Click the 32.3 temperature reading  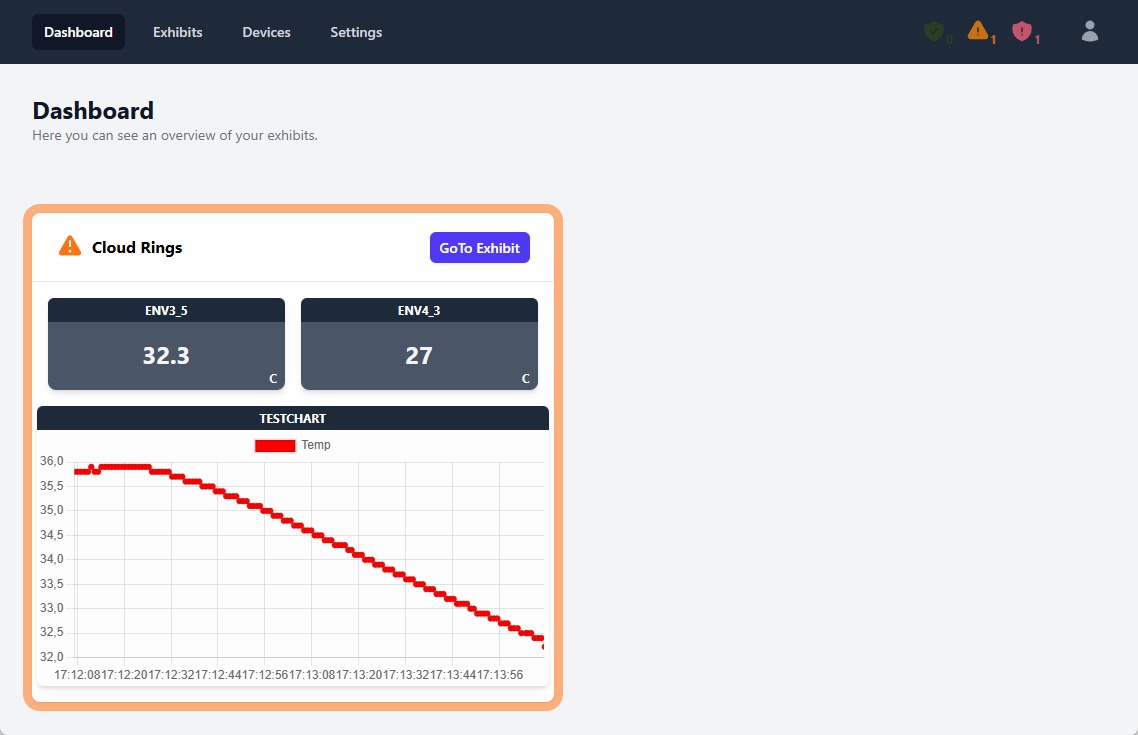pos(166,356)
